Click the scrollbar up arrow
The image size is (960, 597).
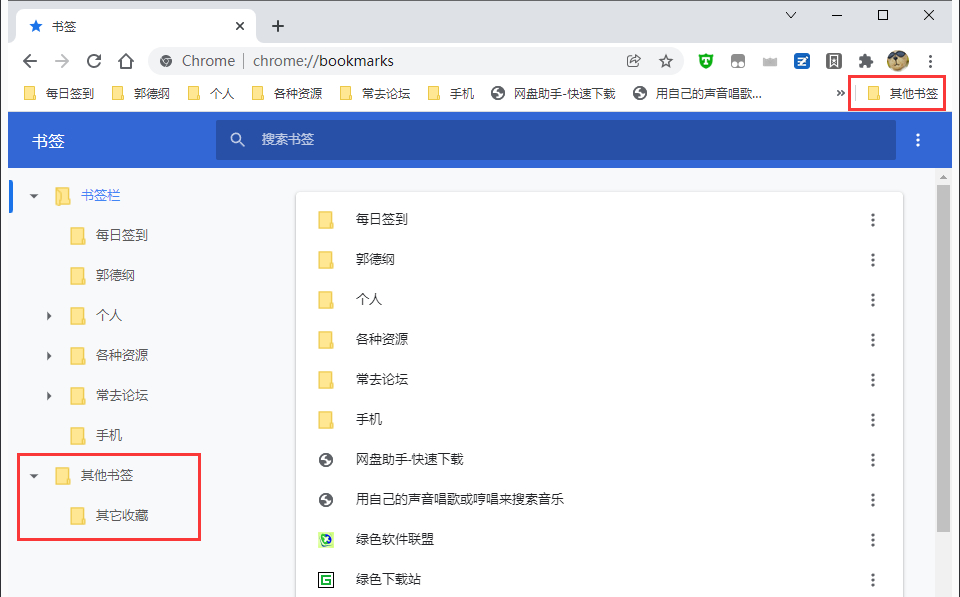943,178
